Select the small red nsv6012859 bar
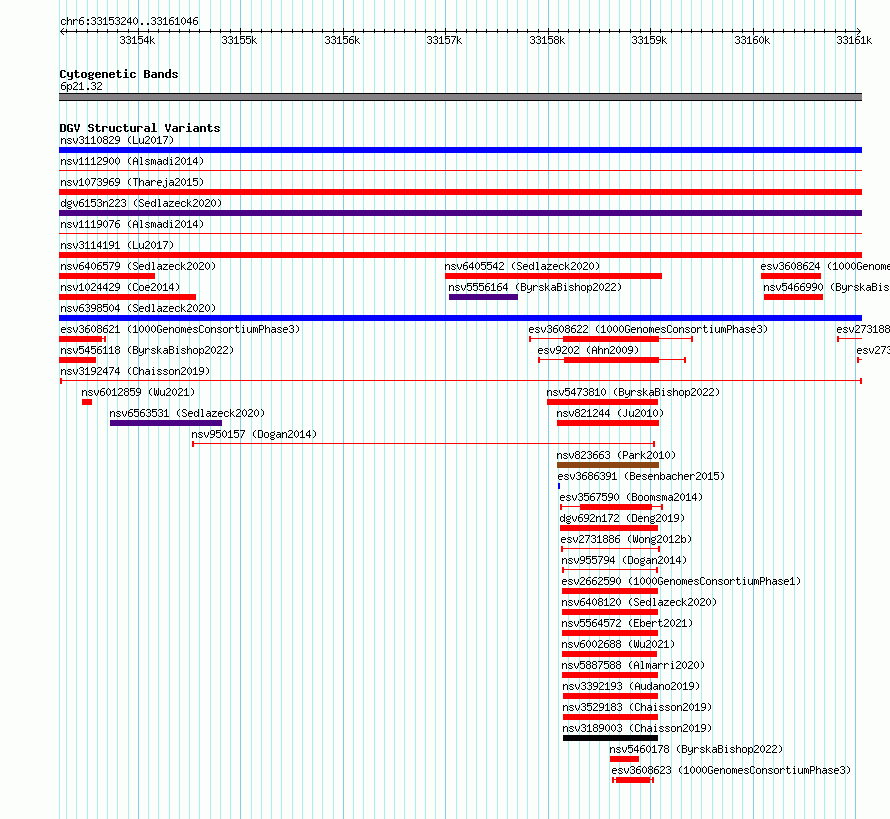890x819 pixels. click(x=87, y=402)
